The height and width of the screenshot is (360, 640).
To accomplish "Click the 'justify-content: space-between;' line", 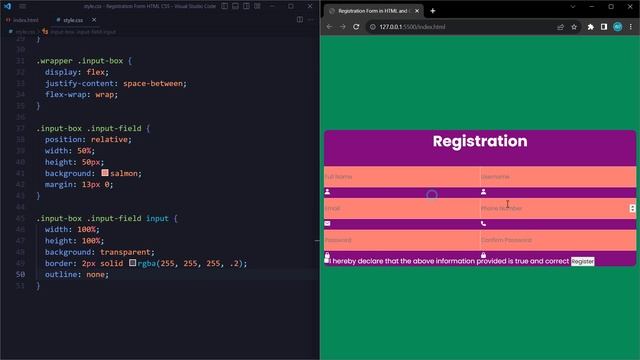I will [x=116, y=83].
